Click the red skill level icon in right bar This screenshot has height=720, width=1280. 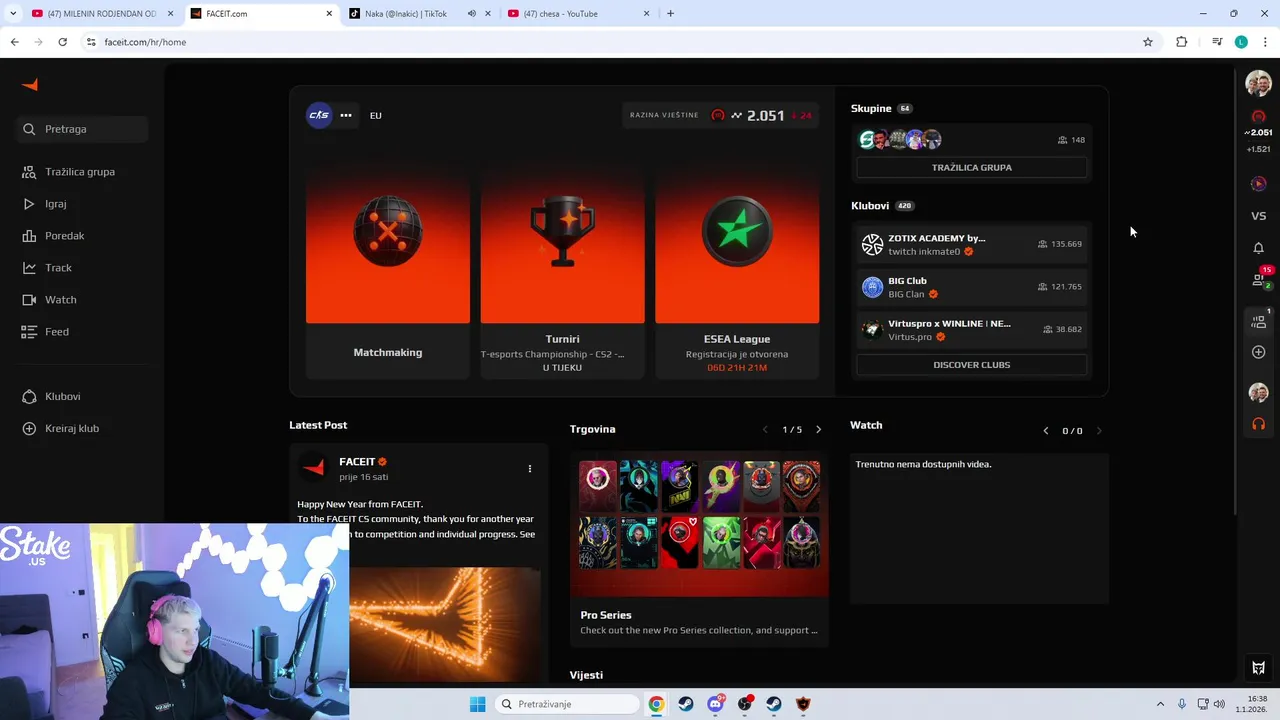[1258, 117]
